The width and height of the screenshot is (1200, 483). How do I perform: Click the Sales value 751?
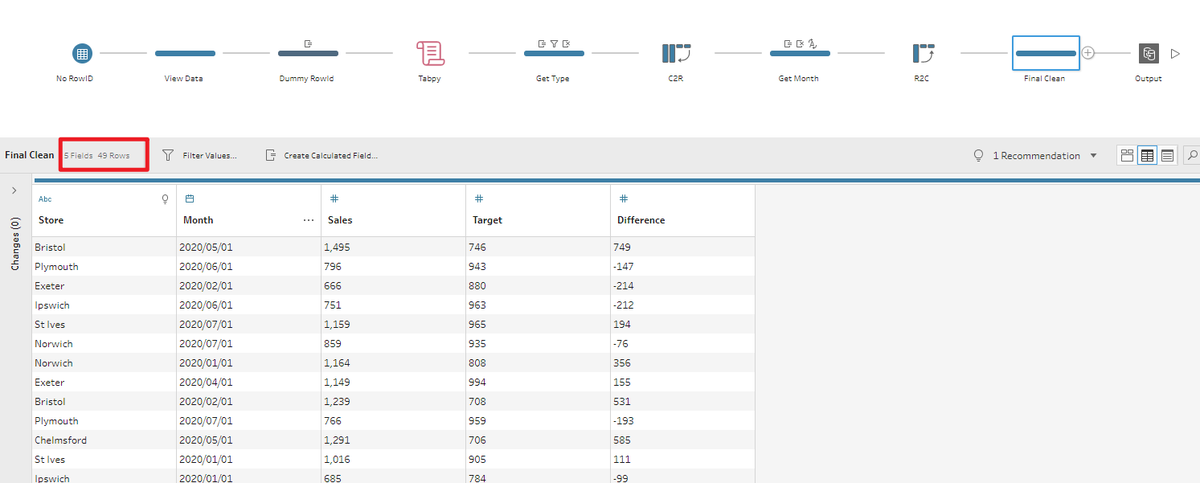click(393, 305)
